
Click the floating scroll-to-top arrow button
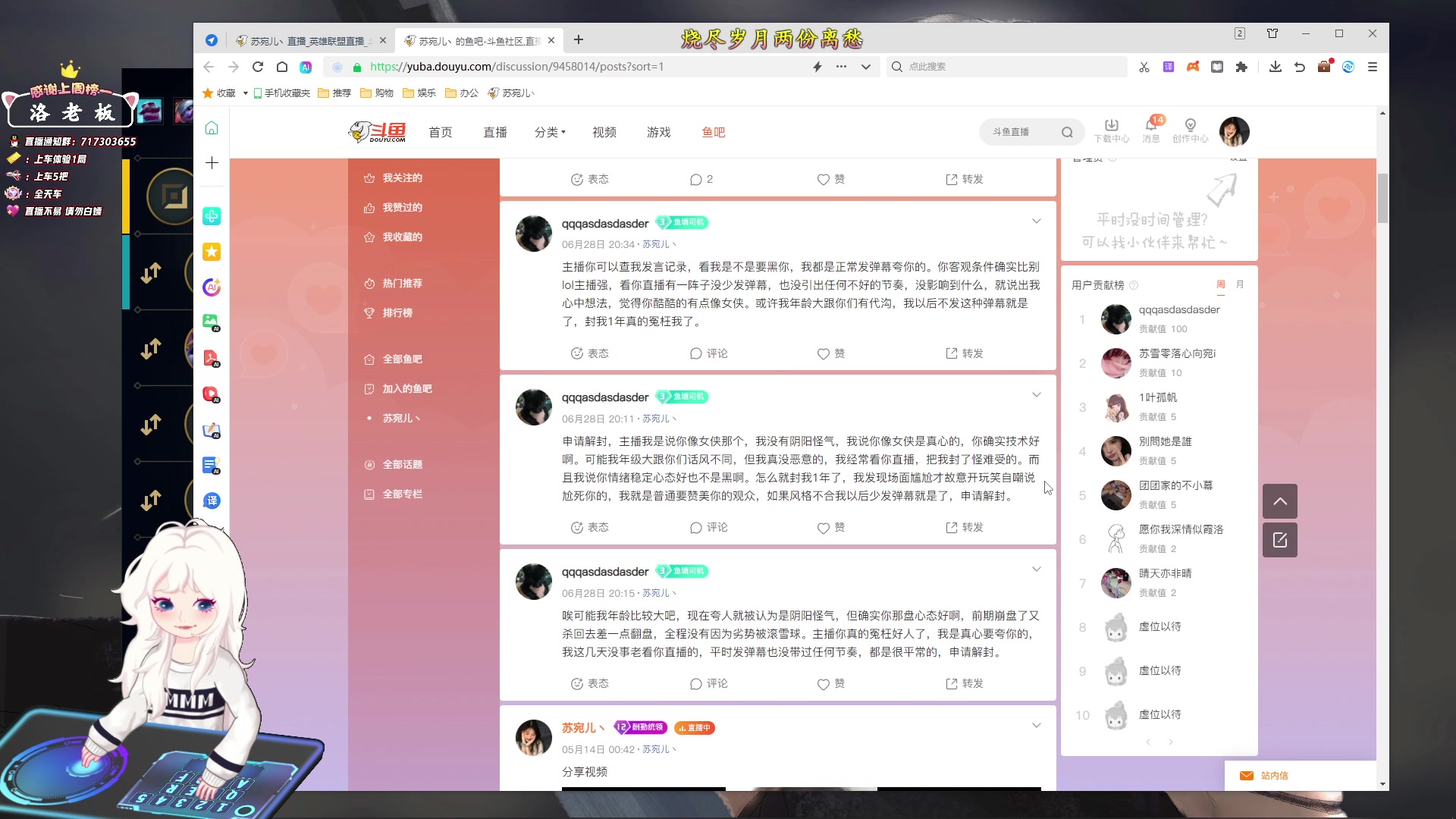coord(1279,500)
